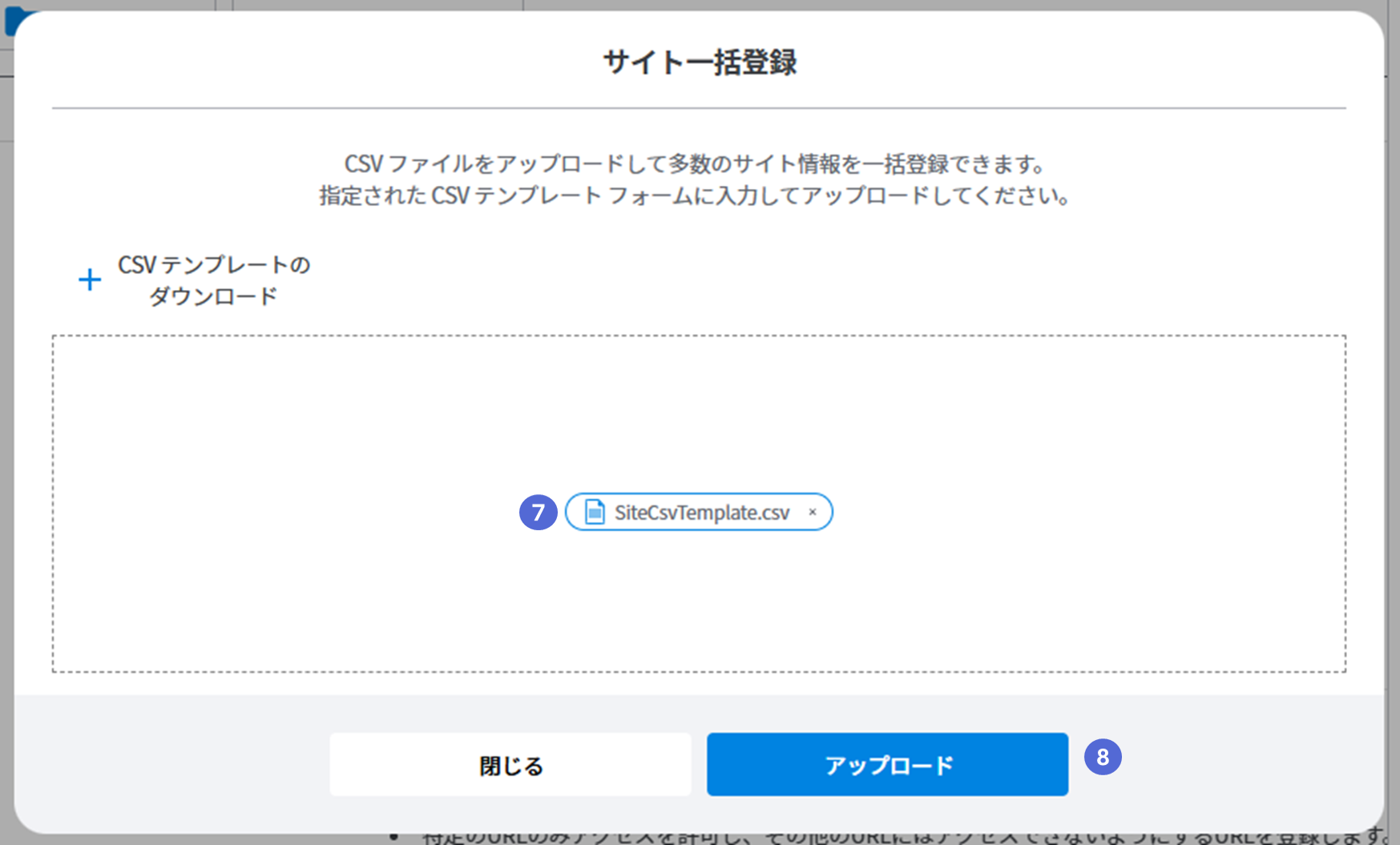Click the dashed file drop zone area
This screenshot has width=1400, height=845.
click(699, 504)
